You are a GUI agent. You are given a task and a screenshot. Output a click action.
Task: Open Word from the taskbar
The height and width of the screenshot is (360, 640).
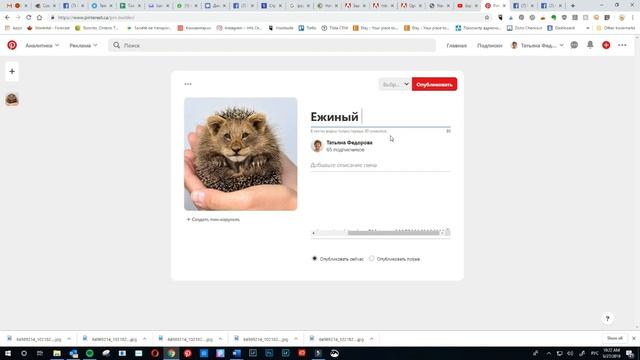236,353
